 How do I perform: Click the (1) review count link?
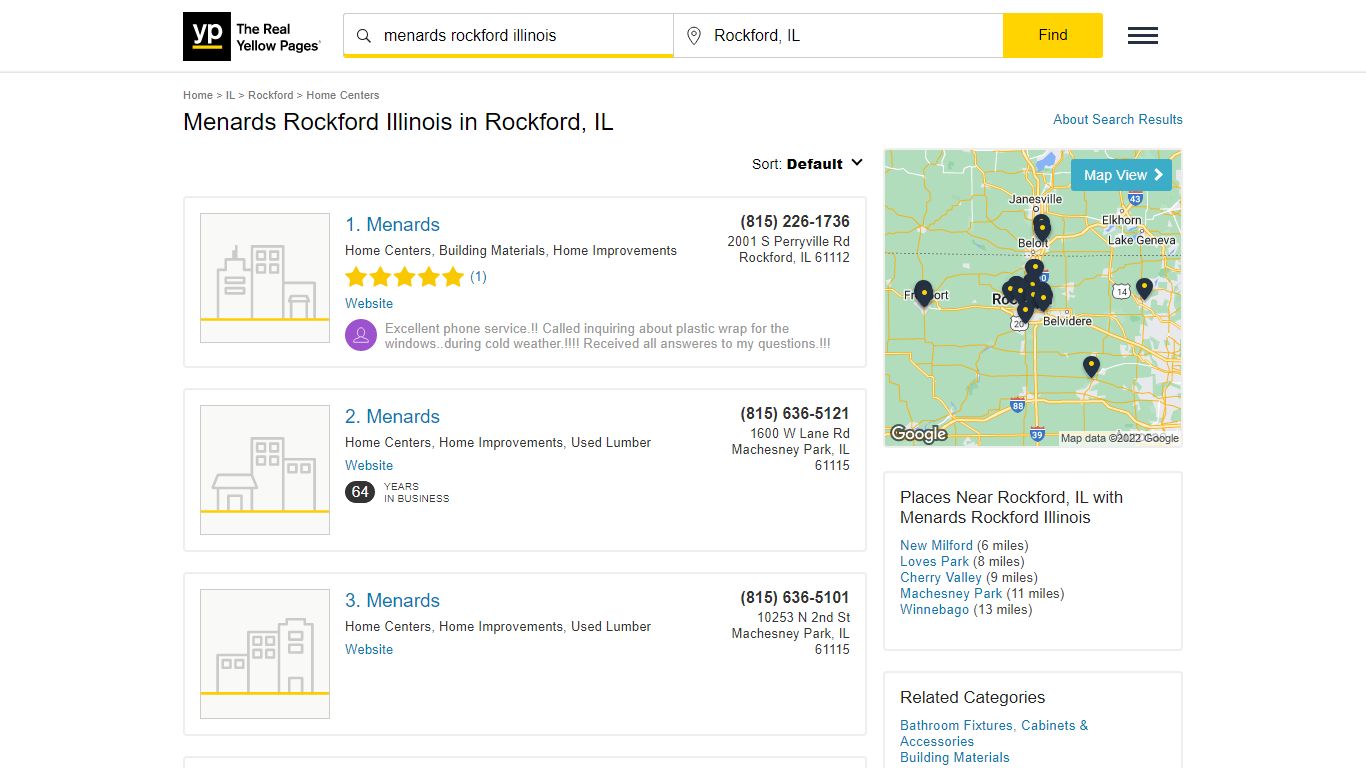(478, 277)
